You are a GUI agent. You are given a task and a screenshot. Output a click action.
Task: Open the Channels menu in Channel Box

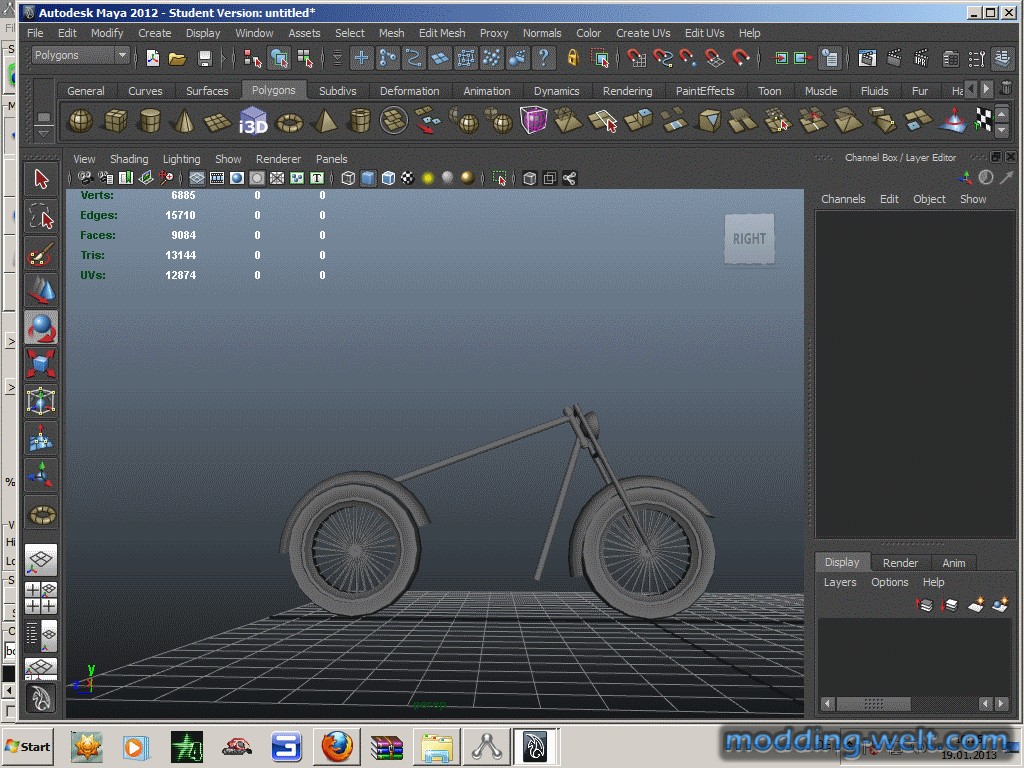(843, 199)
